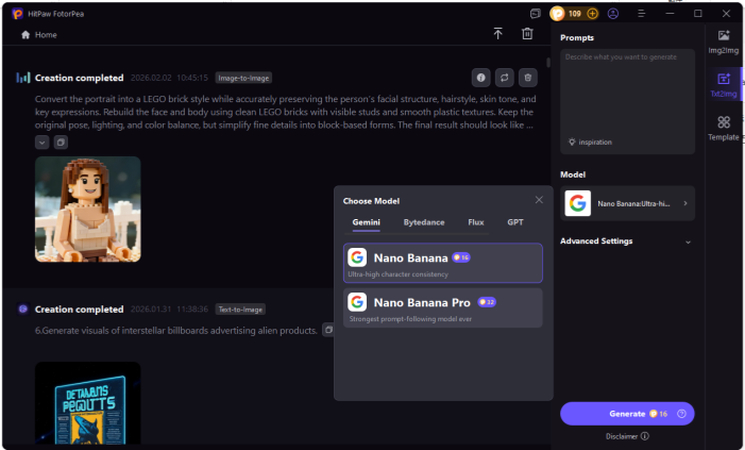Expand the full LEGO prompt text
Image resolution: width=745 pixels, height=450 pixels.
point(42,142)
